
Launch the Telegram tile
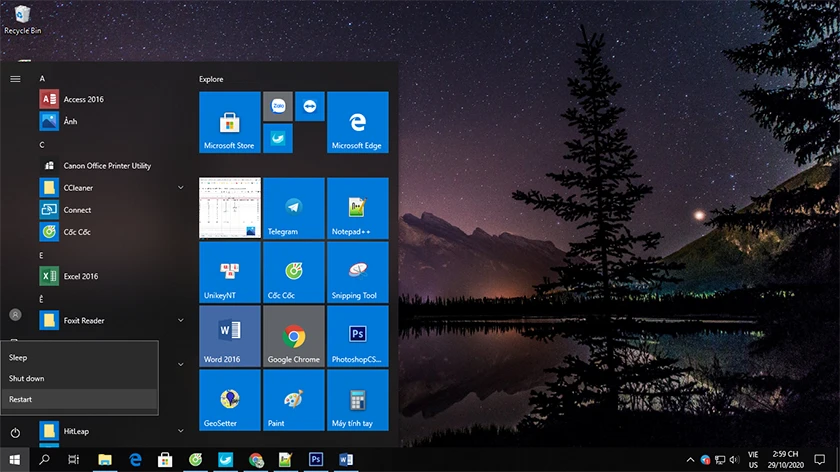294,208
